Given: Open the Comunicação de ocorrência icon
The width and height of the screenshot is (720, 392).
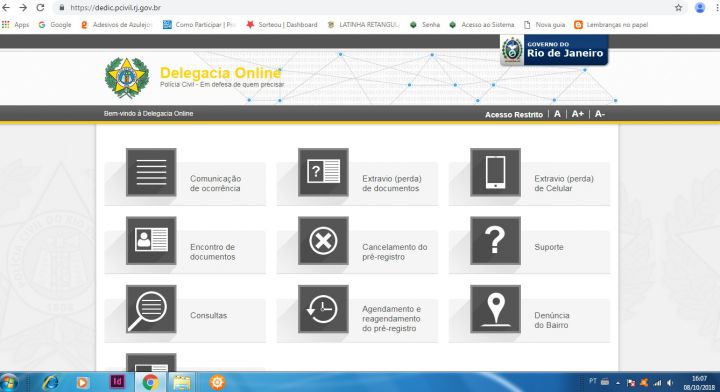Looking at the screenshot, I should [x=151, y=172].
